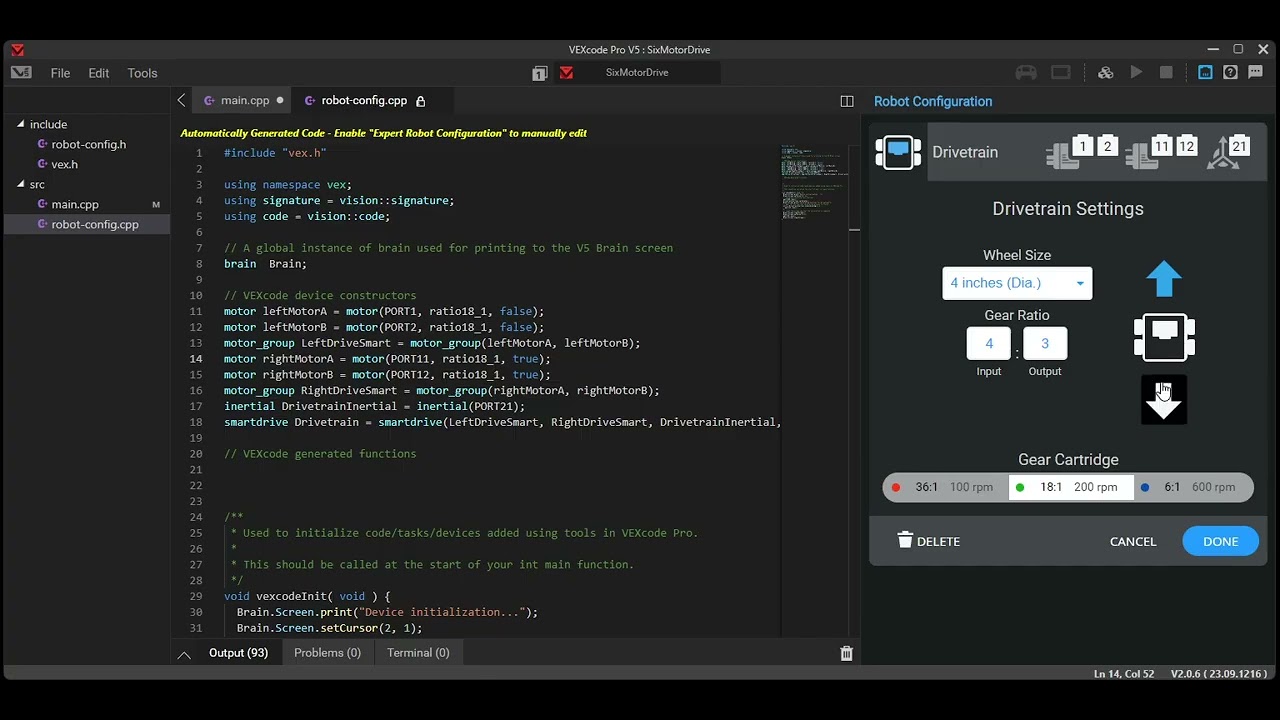Open vex.h in the file tree
This screenshot has width=1280, height=720.
tap(64, 164)
